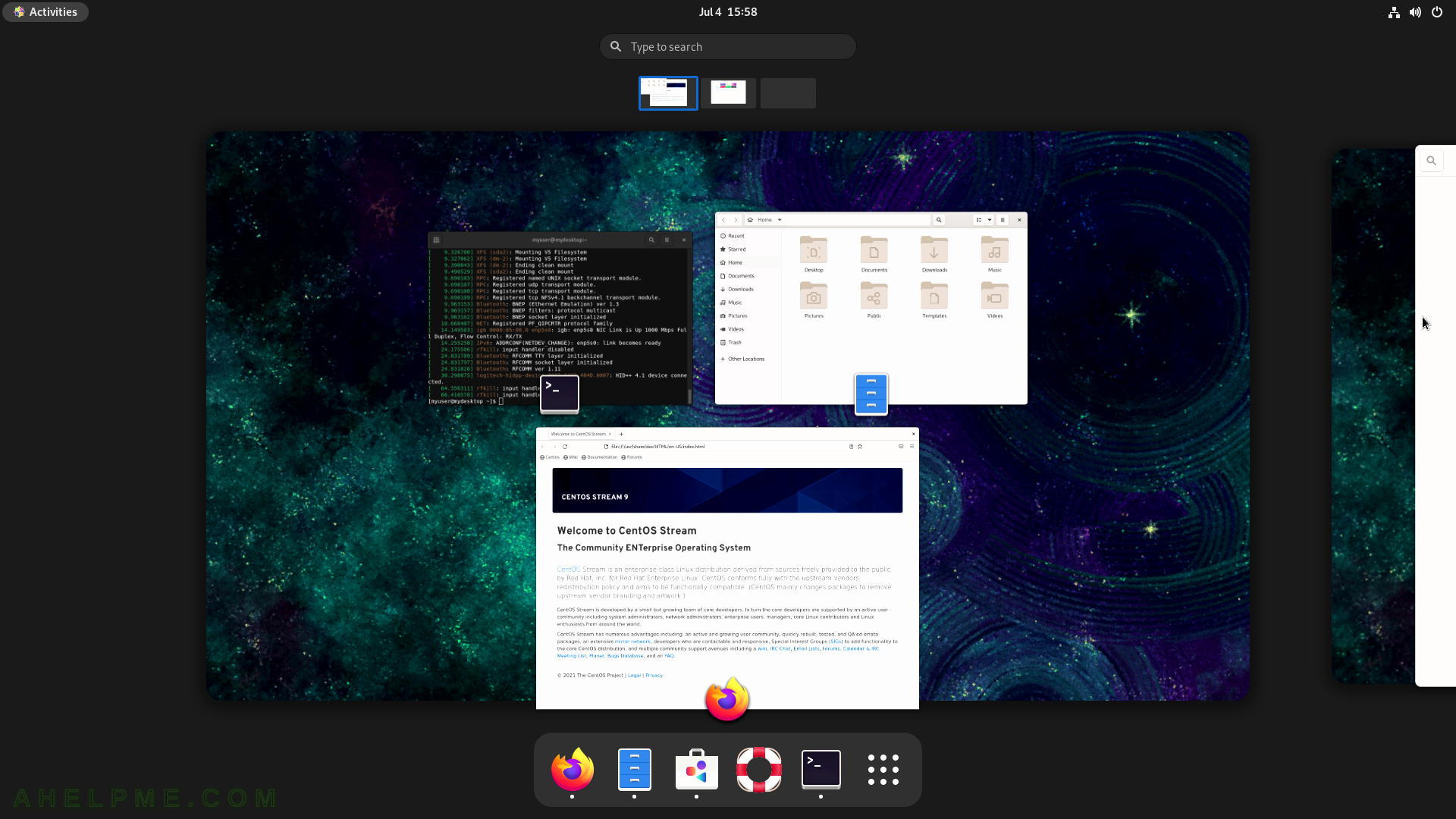Click the Firefox window badge icon

tap(727, 699)
